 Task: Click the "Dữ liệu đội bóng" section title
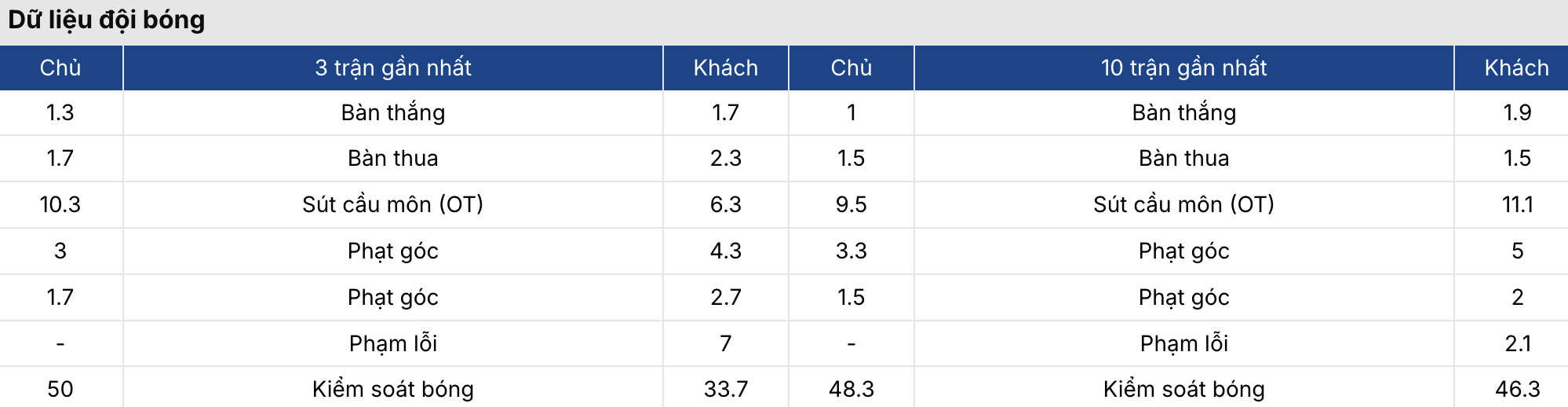(x=107, y=20)
